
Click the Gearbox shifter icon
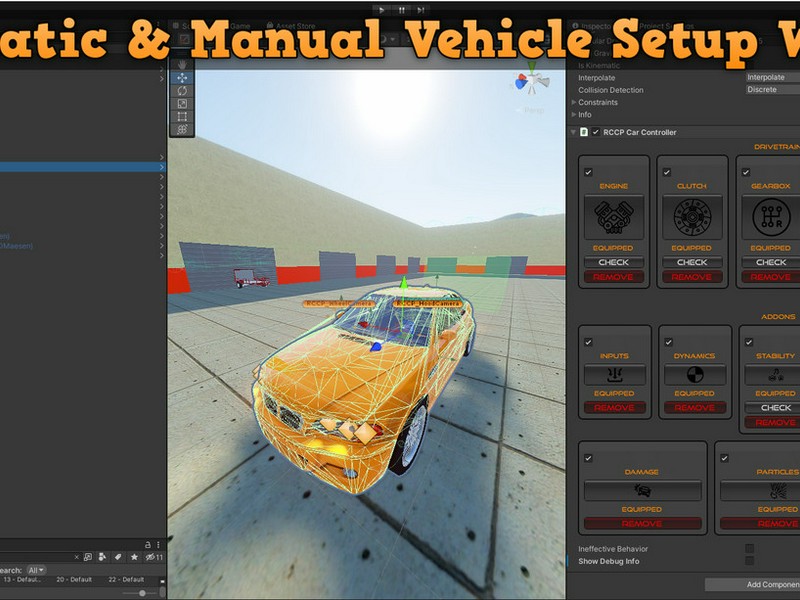(770, 217)
